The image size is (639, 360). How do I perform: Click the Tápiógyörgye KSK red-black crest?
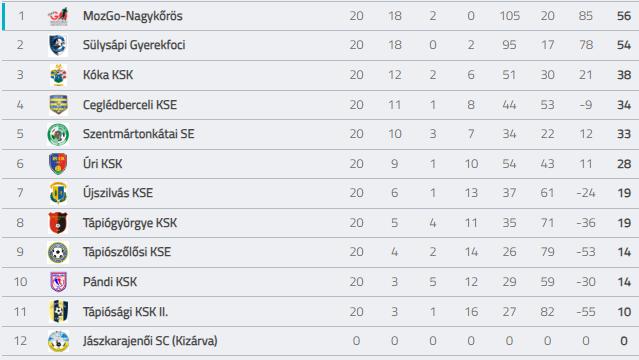[58, 223]
